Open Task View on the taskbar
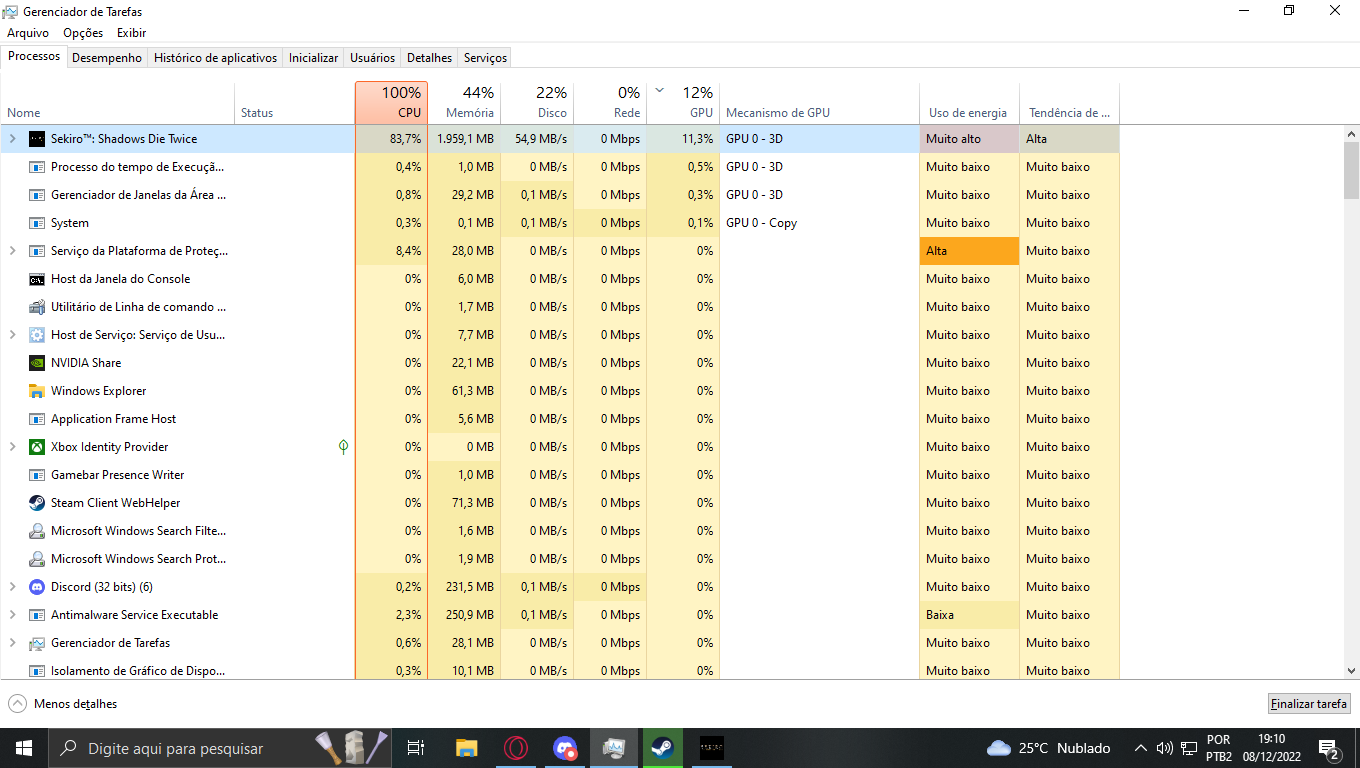 (416, 748)
